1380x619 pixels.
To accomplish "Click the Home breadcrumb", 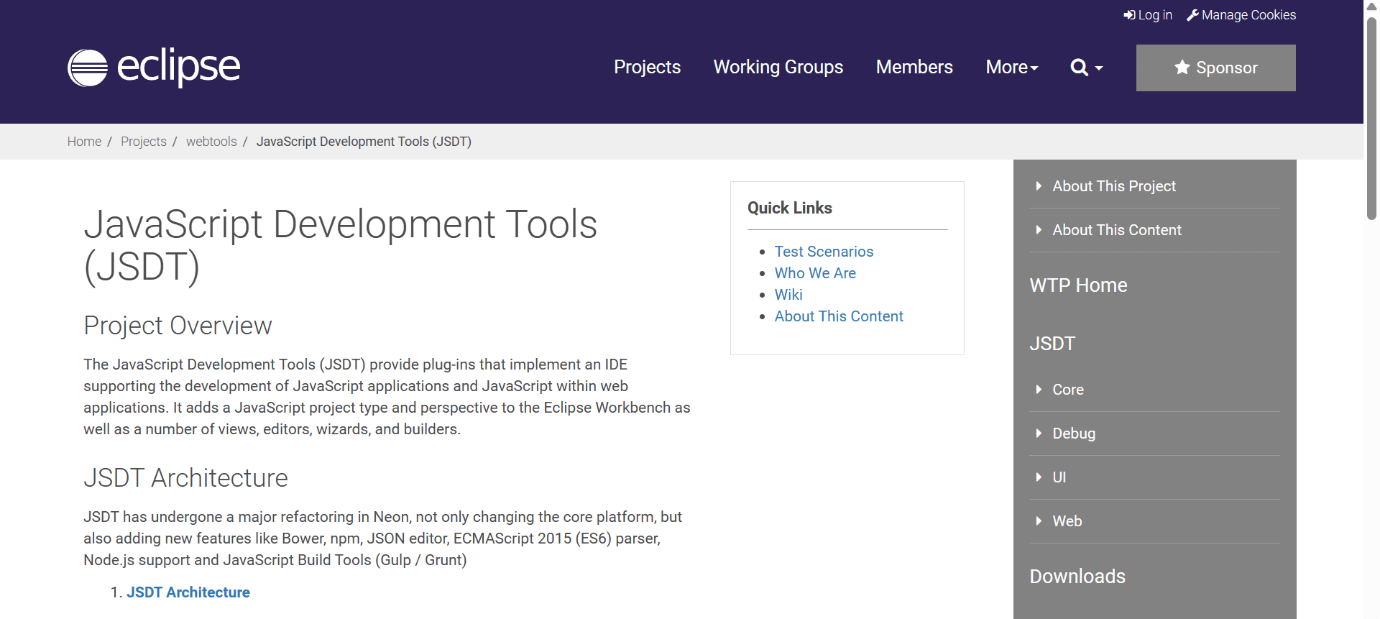I will tap(84, 142).
